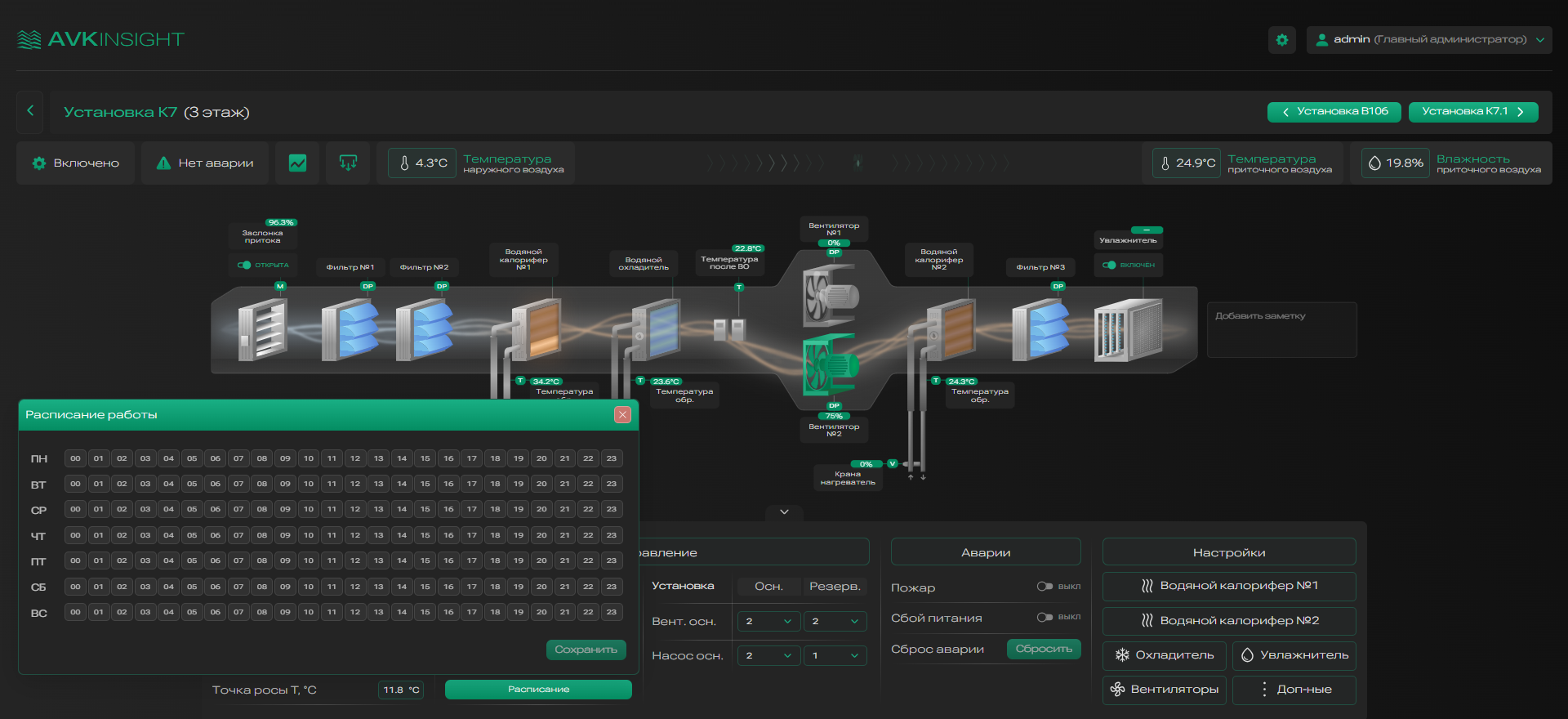Open Насос осн. main dropdown
Viewport: 1568px width, 719px height.
768,655
